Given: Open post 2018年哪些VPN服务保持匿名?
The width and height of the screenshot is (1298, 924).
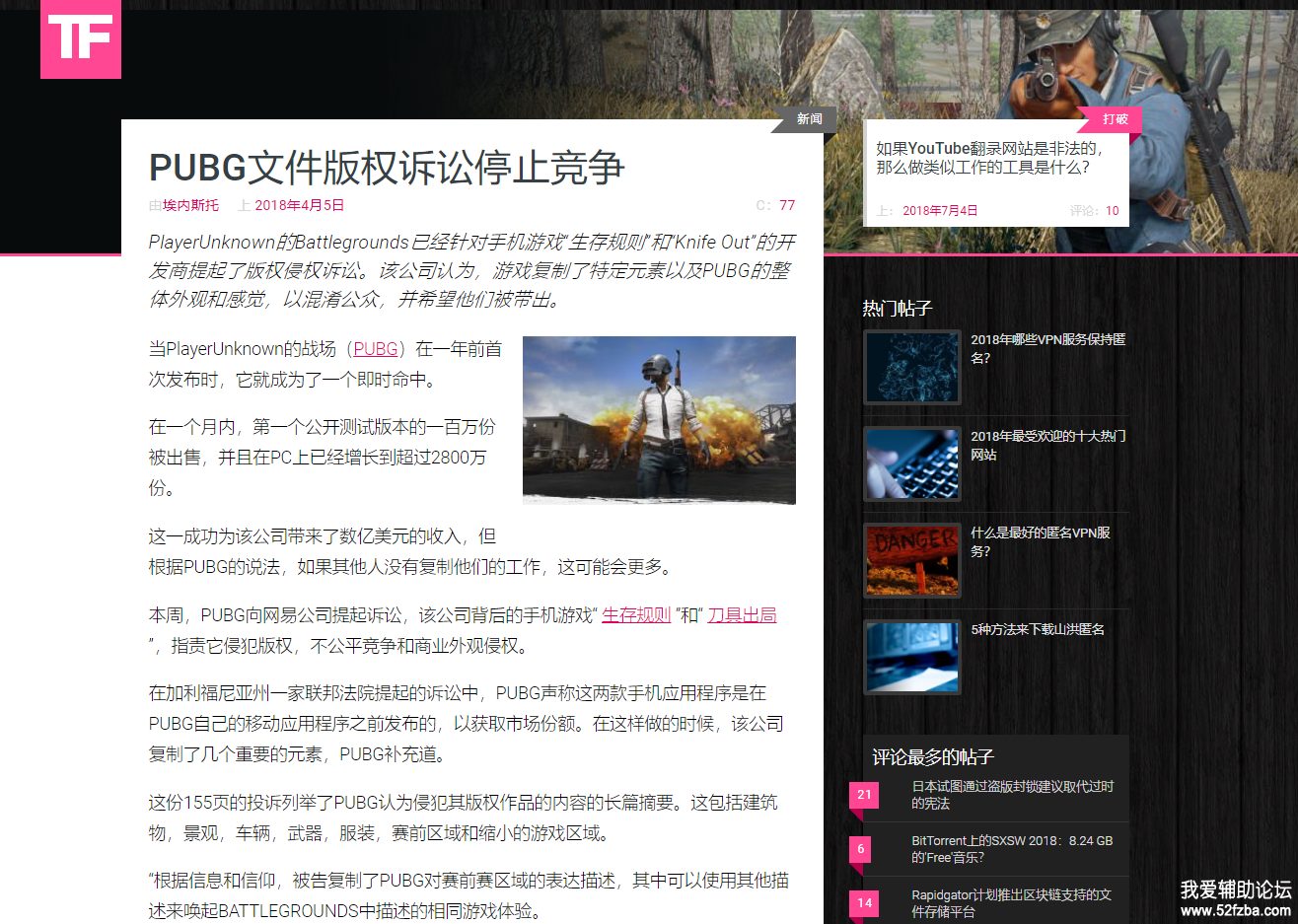Looking at the screenshot, I should 1047,348.
